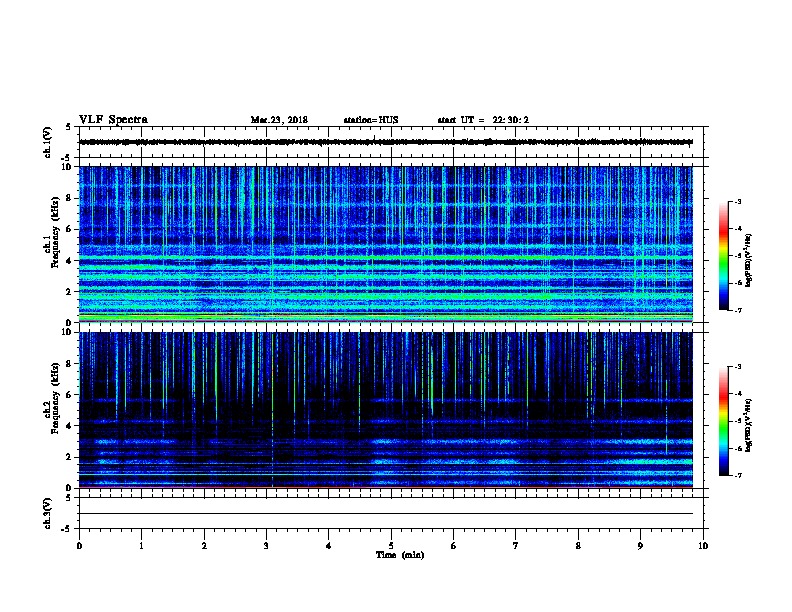The height and width of the screenshot is (612, 792).
Task: Click time axis tick label "6"
Action: click(454, 546)
